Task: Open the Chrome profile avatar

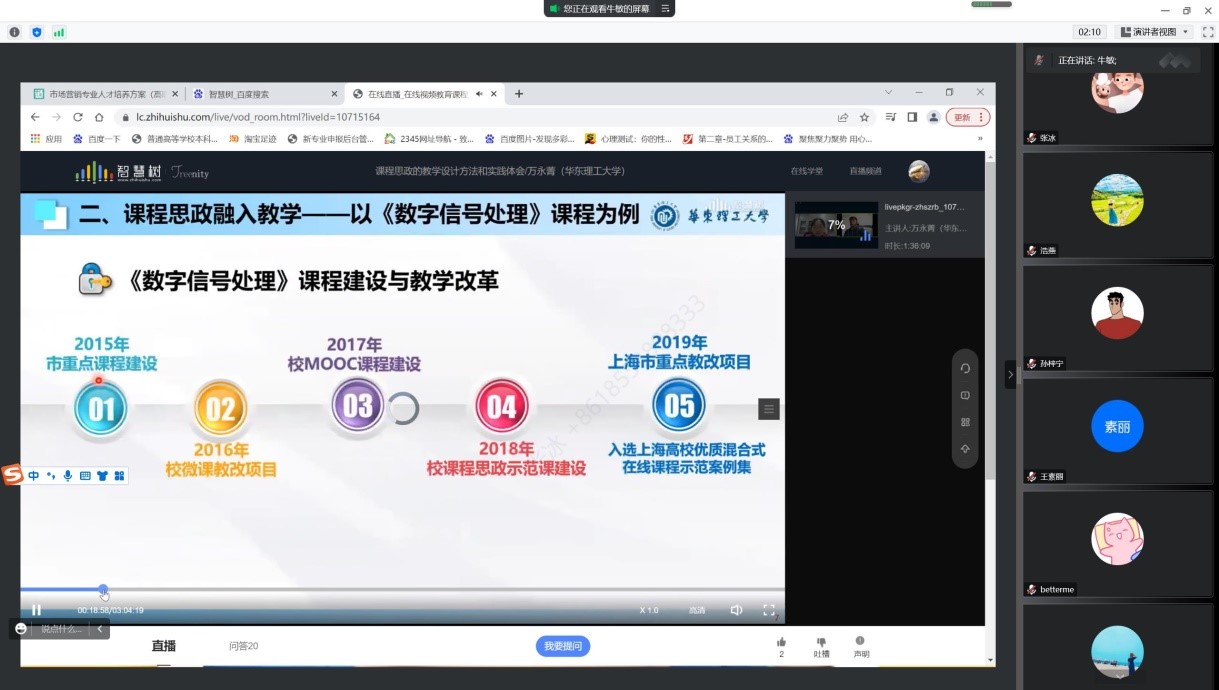Action: 933,117
